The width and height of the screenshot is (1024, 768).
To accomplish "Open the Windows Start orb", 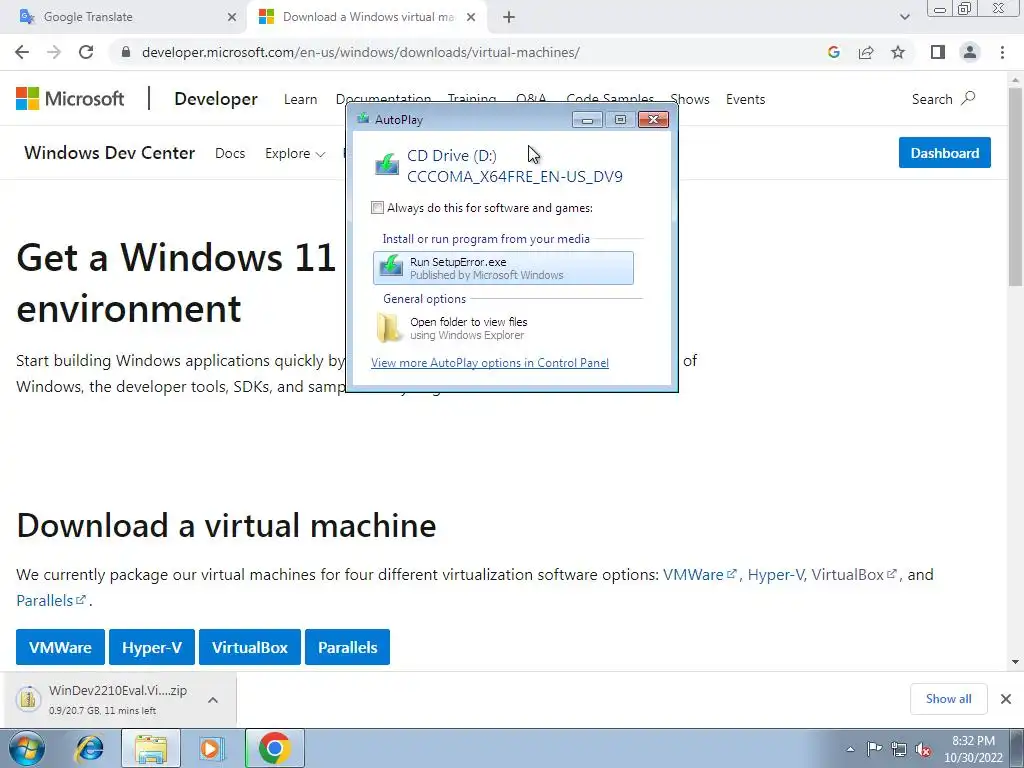I will 26,748.
